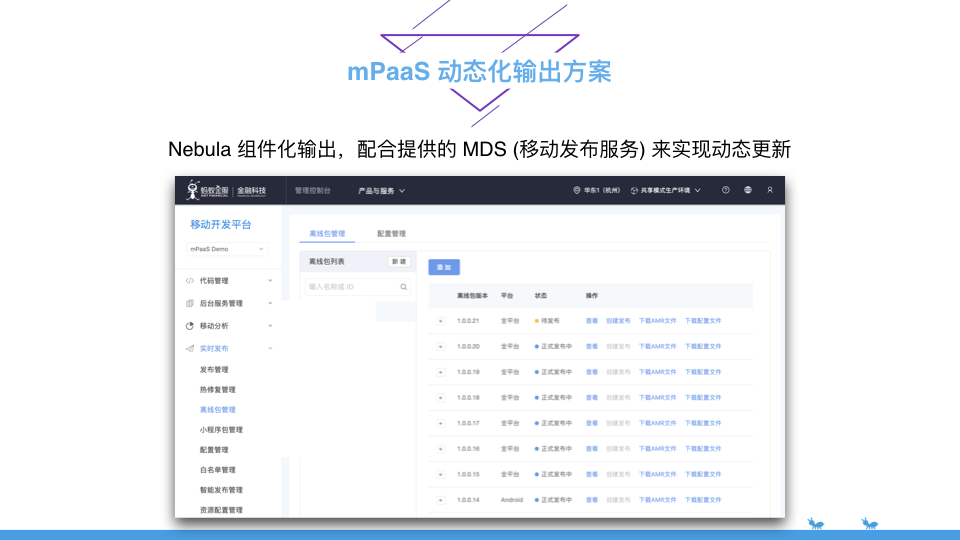The image size is (960, 540).
Task: Click 查看 for version 1.0.0.14
Action: point(591,500)
